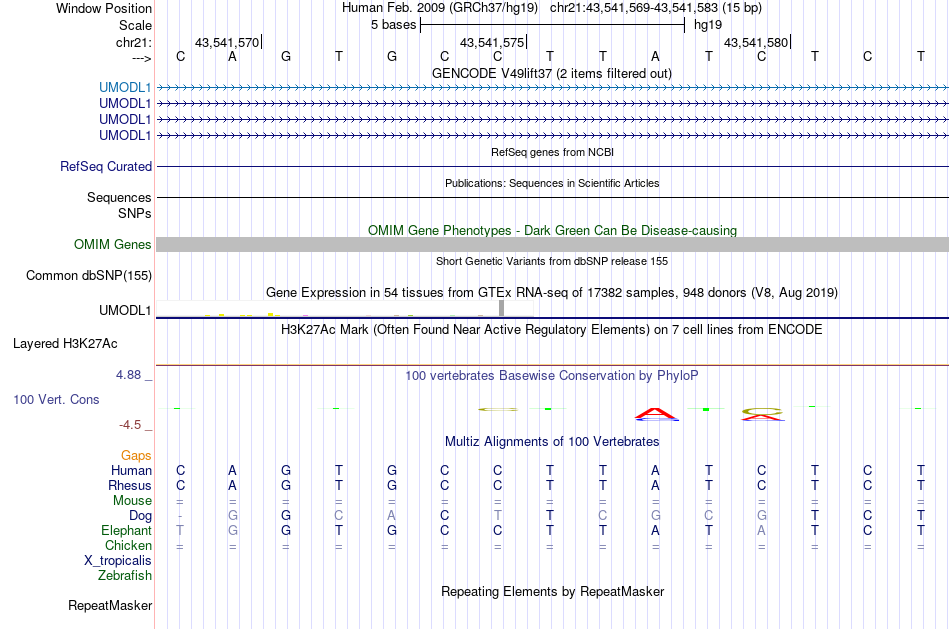Click position marker 43,541,570
This screenshot has height=629, width=950.
[x=227, y=42]
